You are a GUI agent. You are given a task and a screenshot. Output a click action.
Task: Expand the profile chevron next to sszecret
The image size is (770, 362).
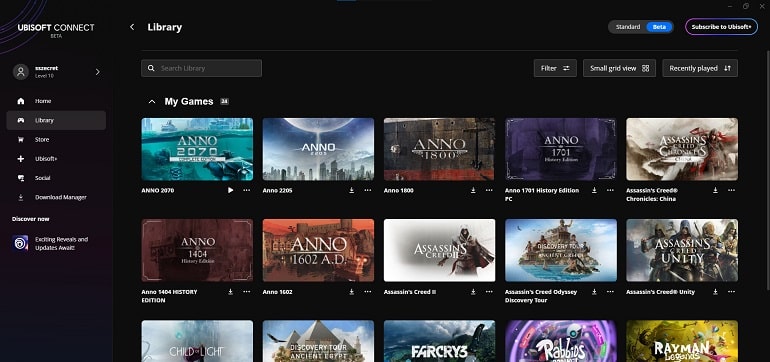97,72
